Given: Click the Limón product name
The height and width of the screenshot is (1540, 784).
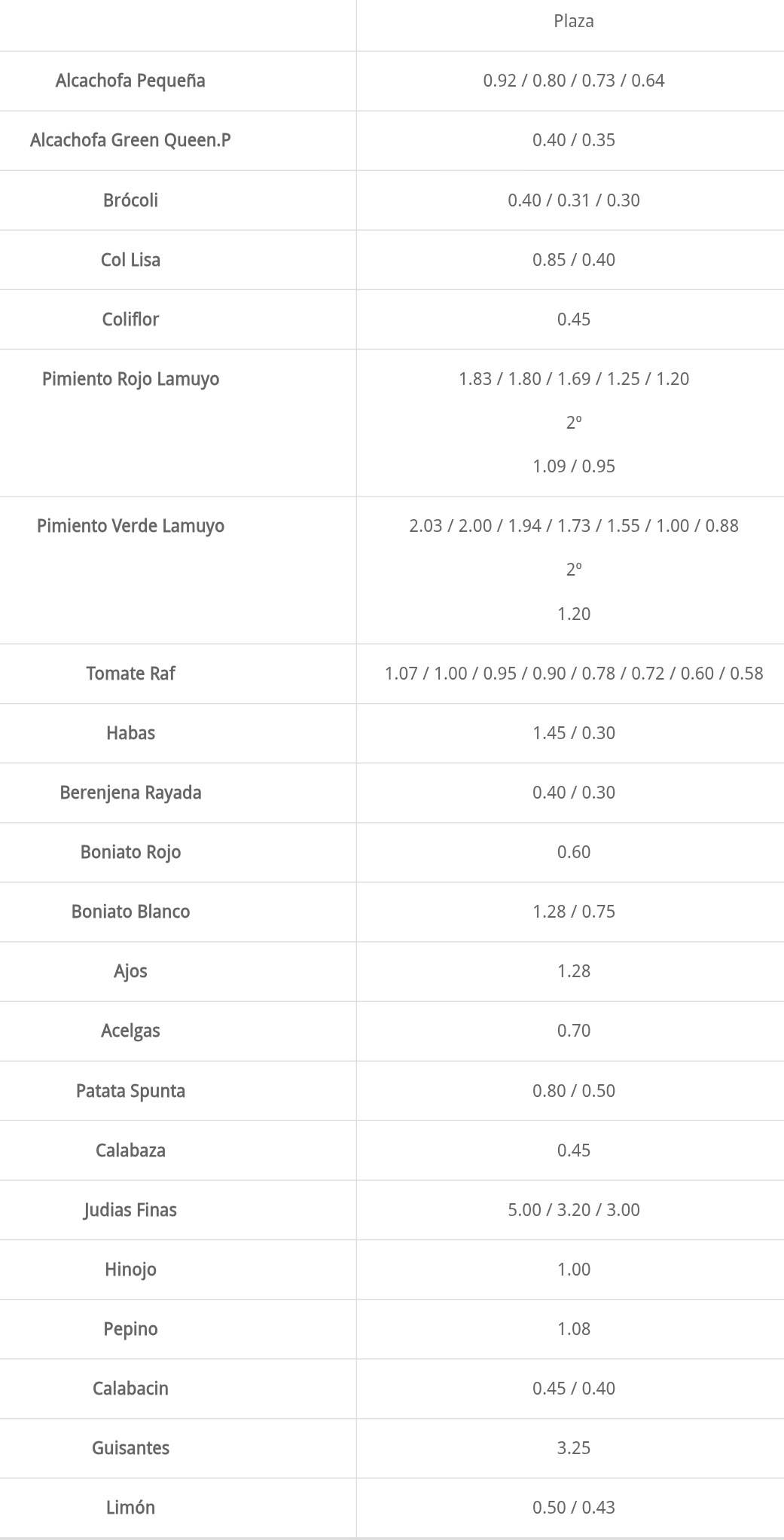Looking at the screenshot, I should 130,1507.
